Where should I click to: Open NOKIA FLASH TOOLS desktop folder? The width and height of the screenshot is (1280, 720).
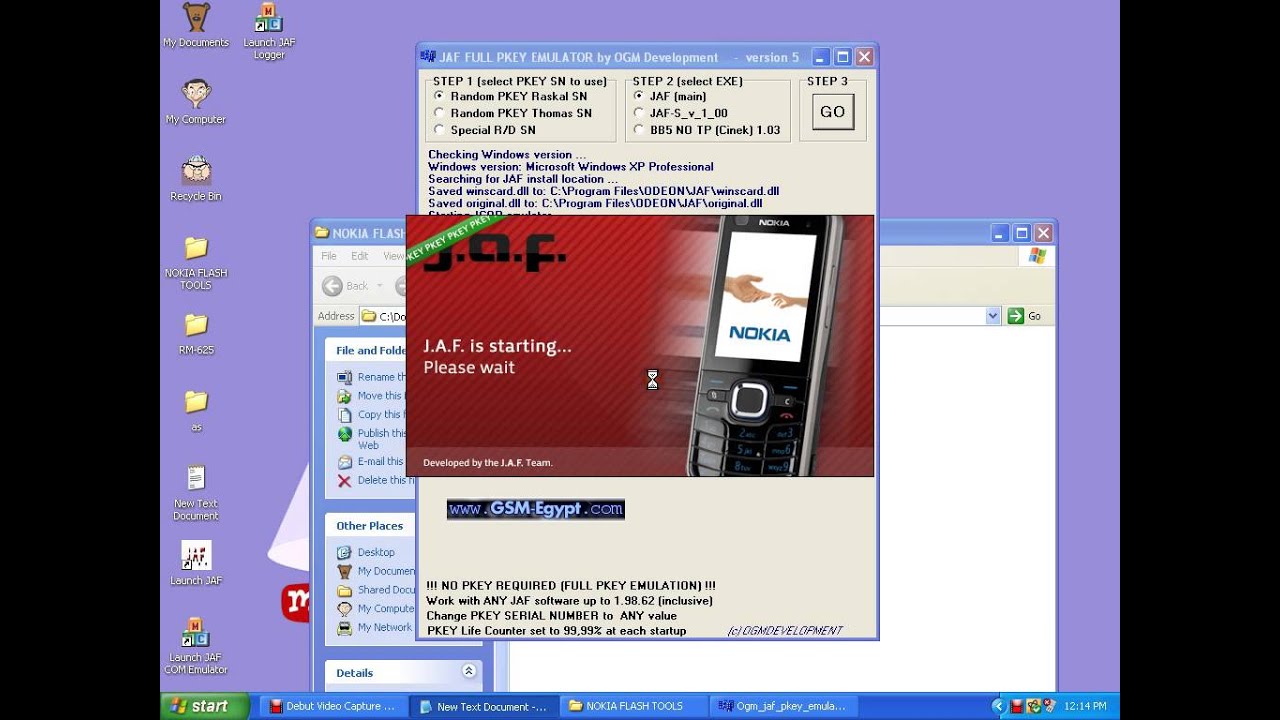[196, 263]
